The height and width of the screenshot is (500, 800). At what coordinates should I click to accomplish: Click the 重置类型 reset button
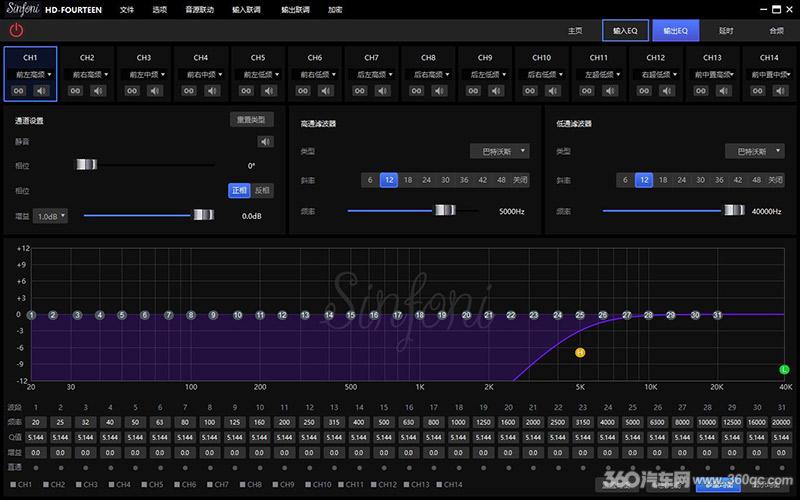[251, 120]
